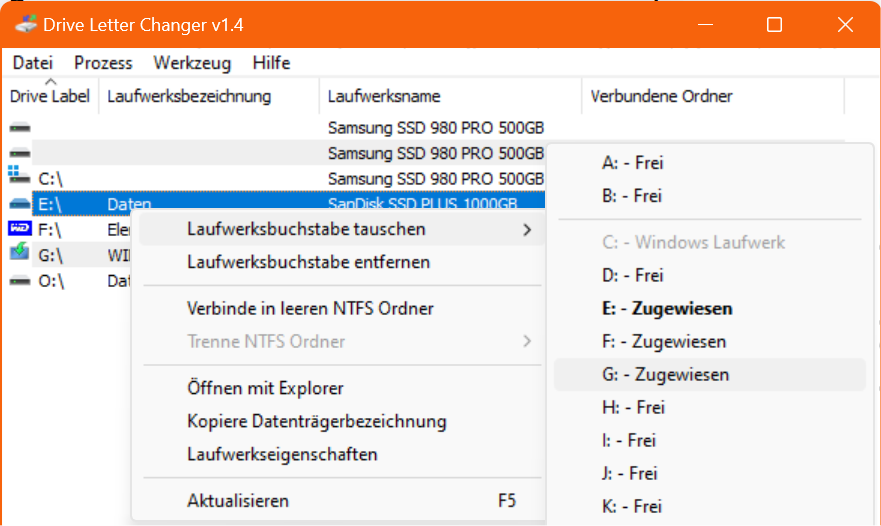Sort by the Verbundene Ordner column header

712,97
